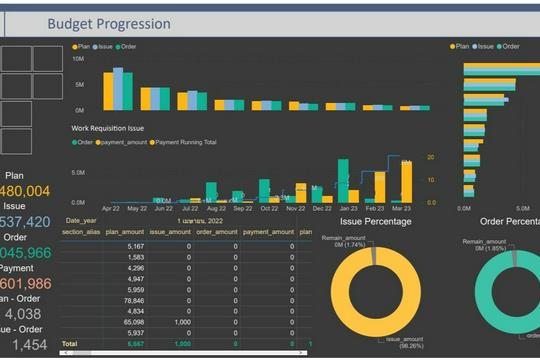Click the Issue KPI value ending 537,420
The width and height of the screenshot is (540, 360).
click(x=25, y=222)
